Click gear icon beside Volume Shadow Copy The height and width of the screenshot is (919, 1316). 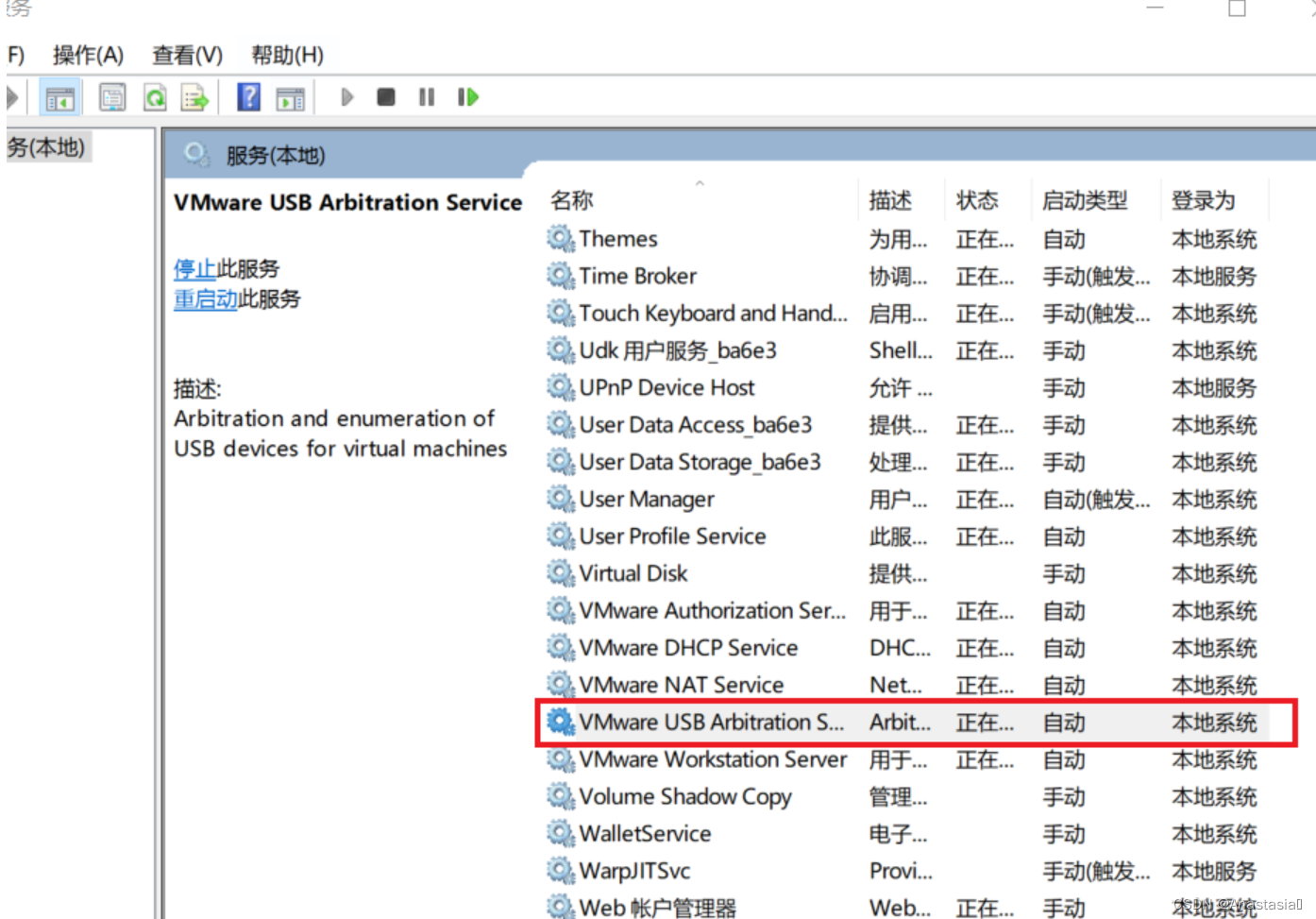pyautogui.click(x=561, y=796)
